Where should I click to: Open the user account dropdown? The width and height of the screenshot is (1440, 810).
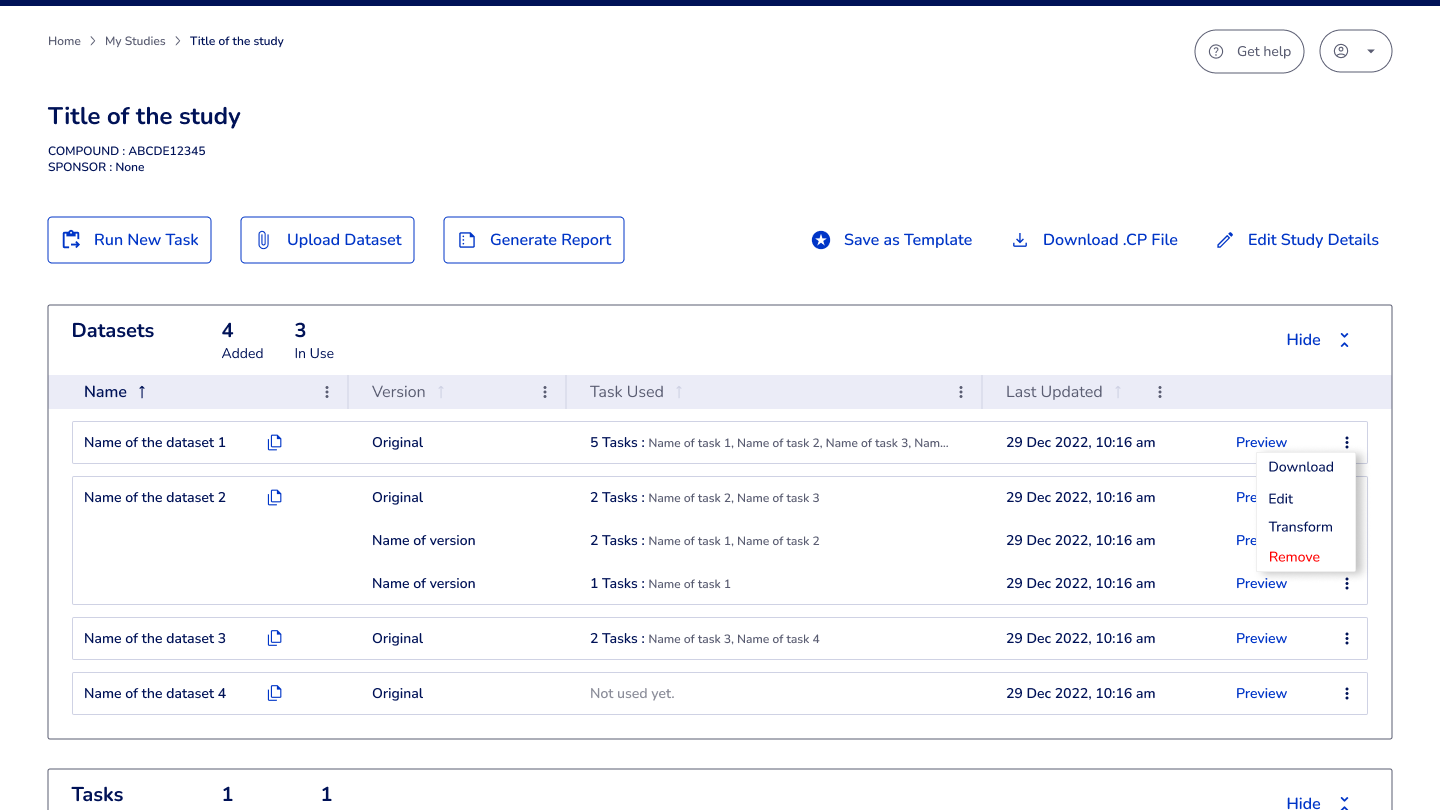1356,51
